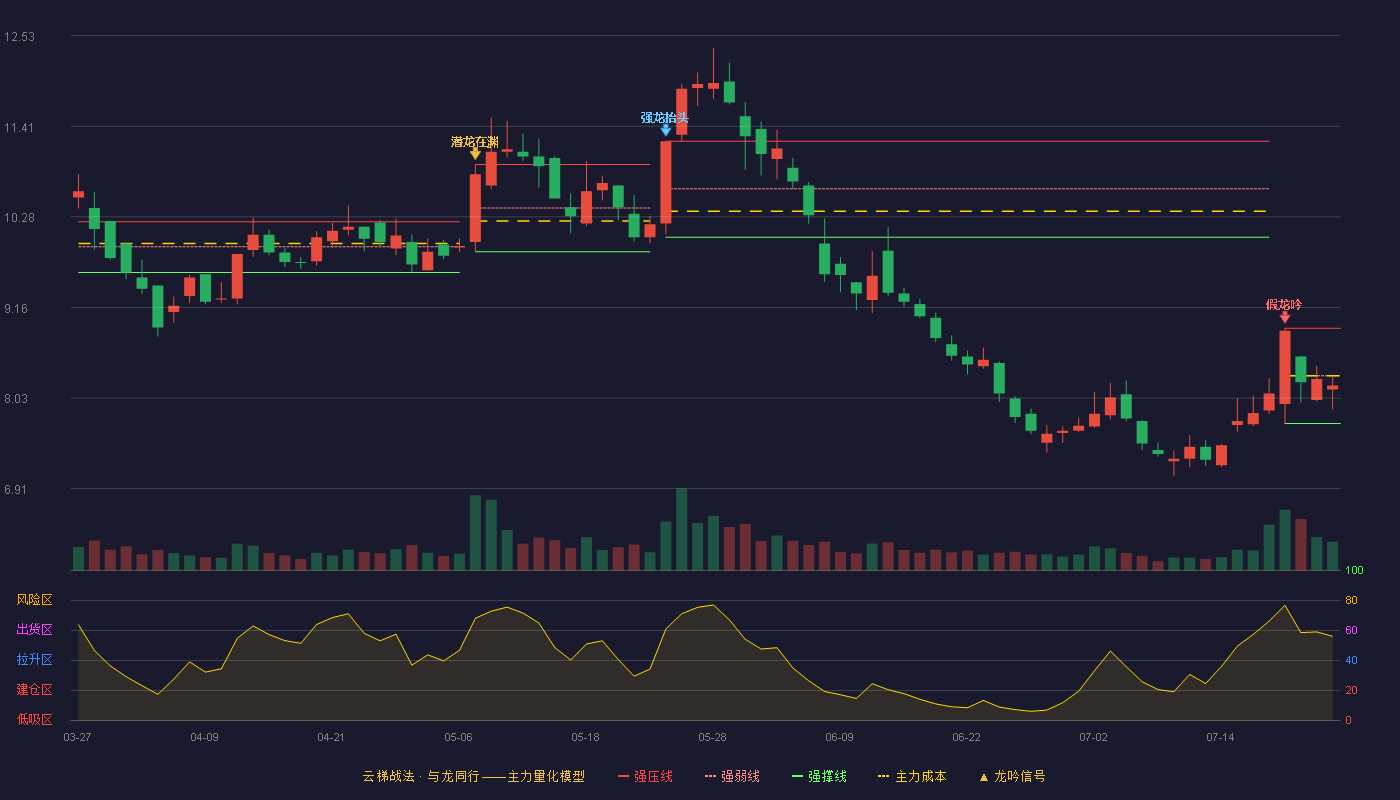Click the 12.53 price axis label
Image resolution: width=1400 pixels, height=800 pixels.
[x=19, y=37]
